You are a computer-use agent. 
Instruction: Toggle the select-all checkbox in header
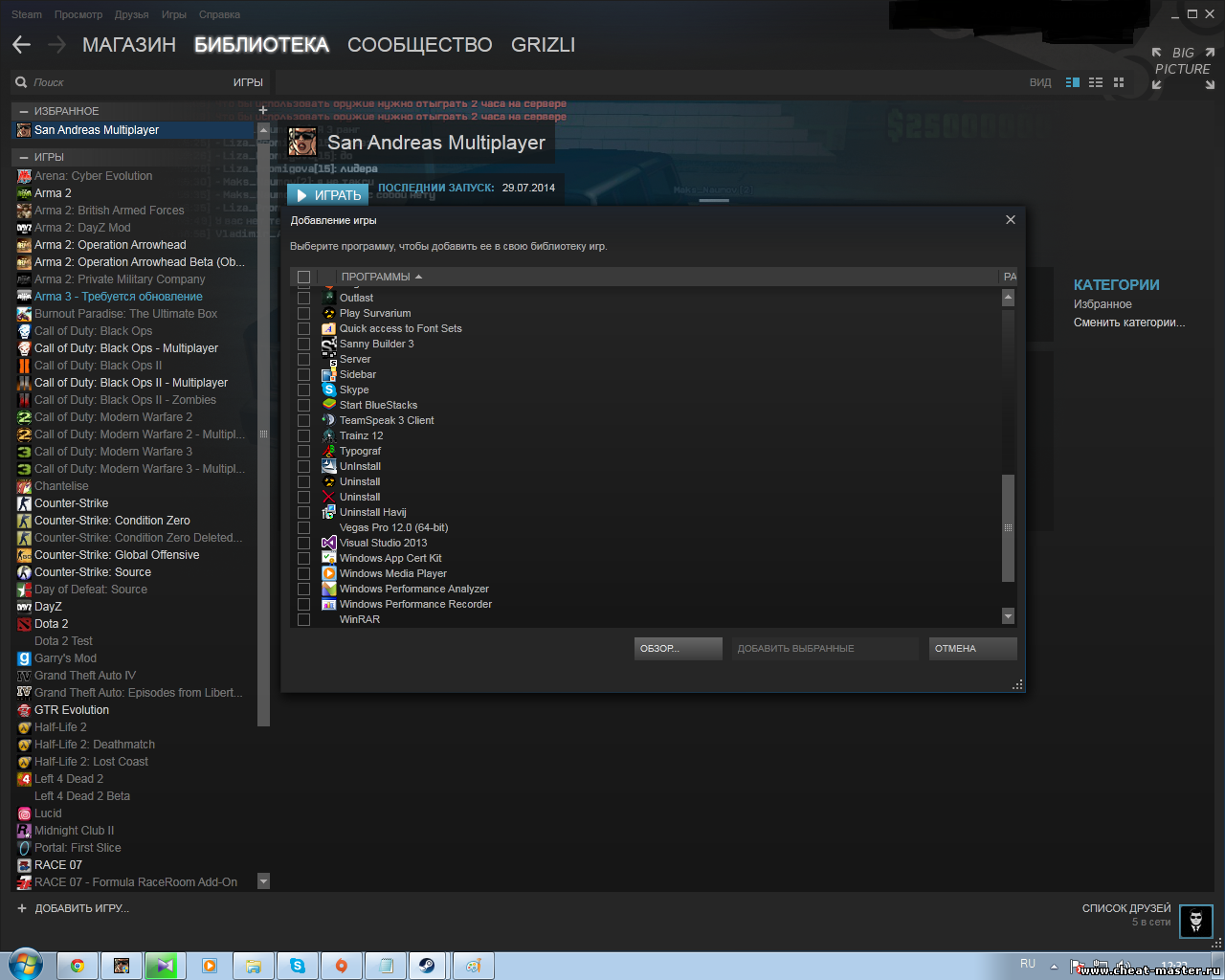pyautogui.click(x=303, y=277)
